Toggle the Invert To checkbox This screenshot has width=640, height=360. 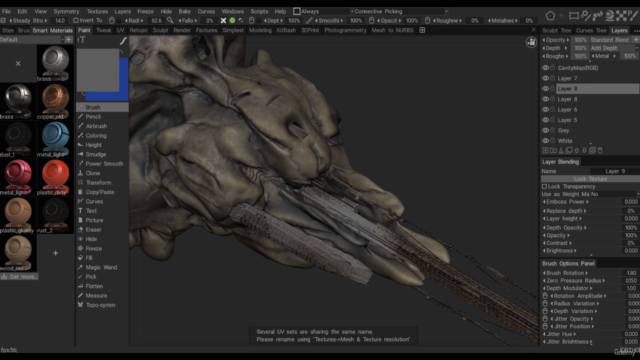click(x=76, y=20)
